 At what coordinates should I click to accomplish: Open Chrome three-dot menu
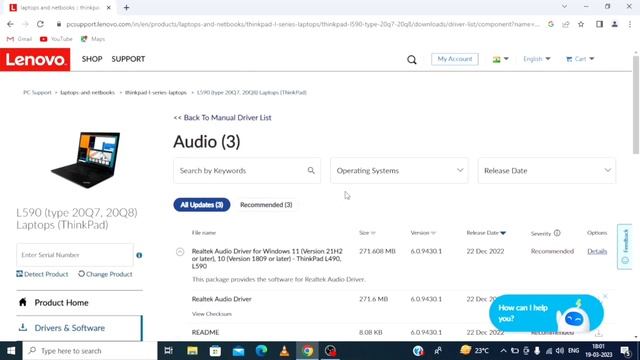coord(630,24)
